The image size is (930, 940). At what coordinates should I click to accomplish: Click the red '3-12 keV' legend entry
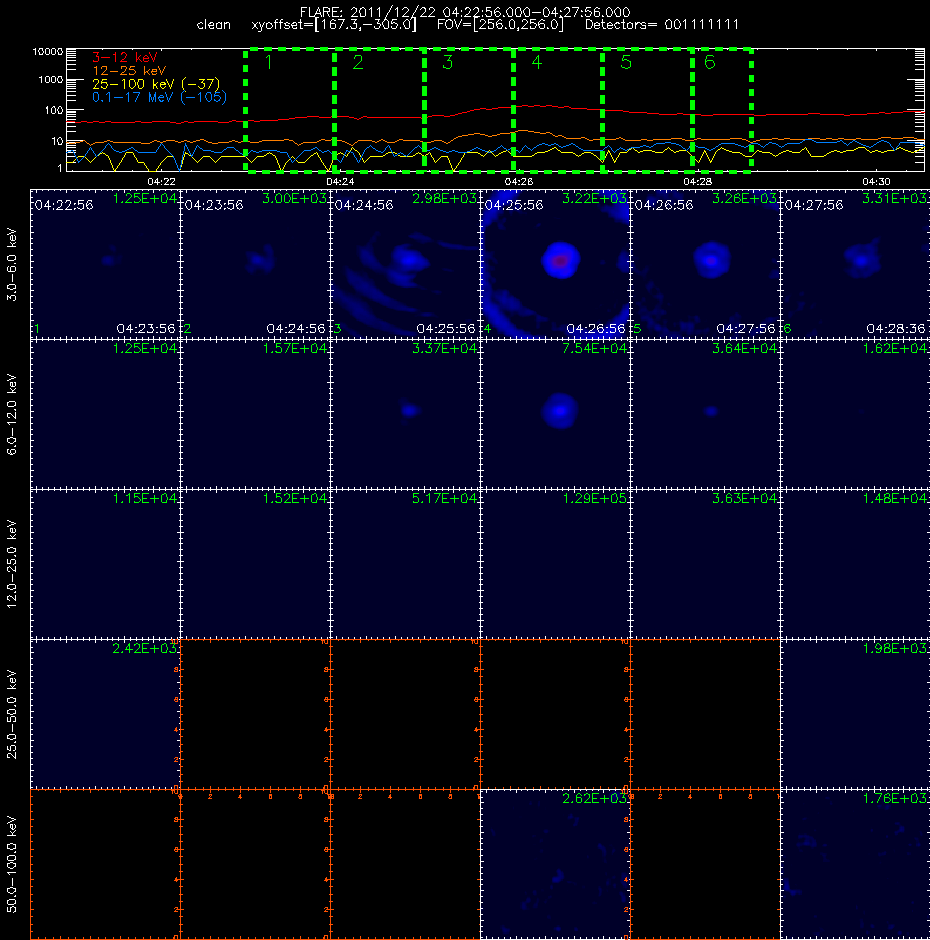125,58
